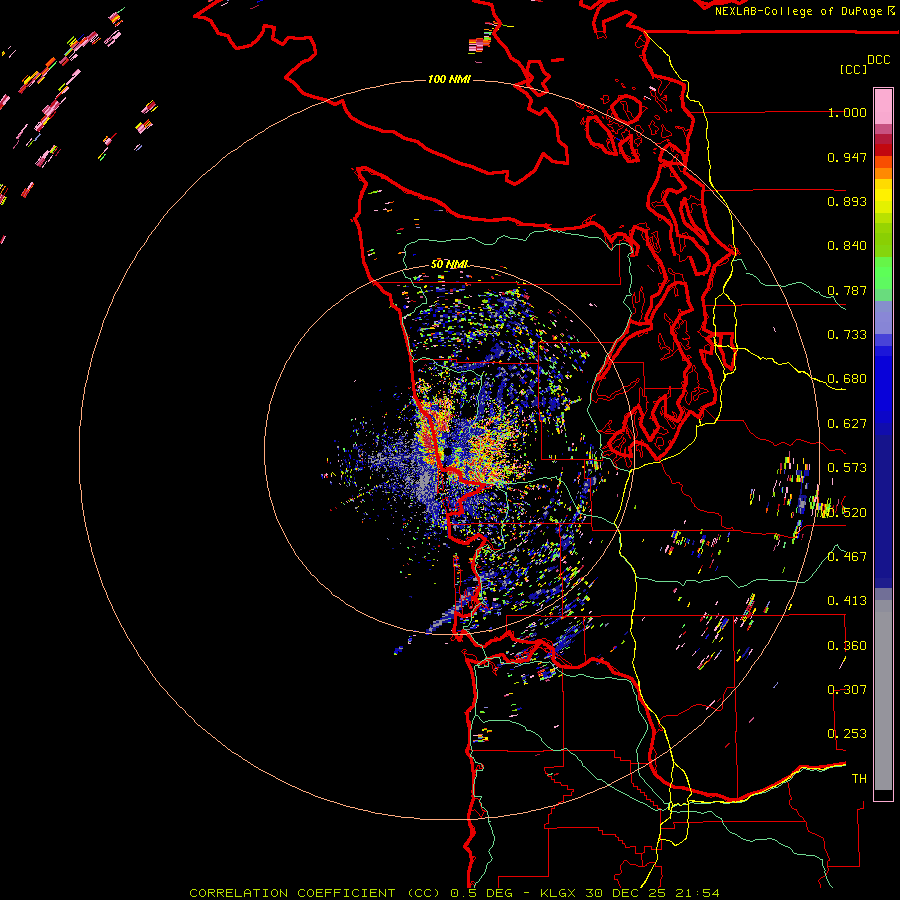Click the 50 NMI range ring label
Screen dimensions: 900x900
449,264
